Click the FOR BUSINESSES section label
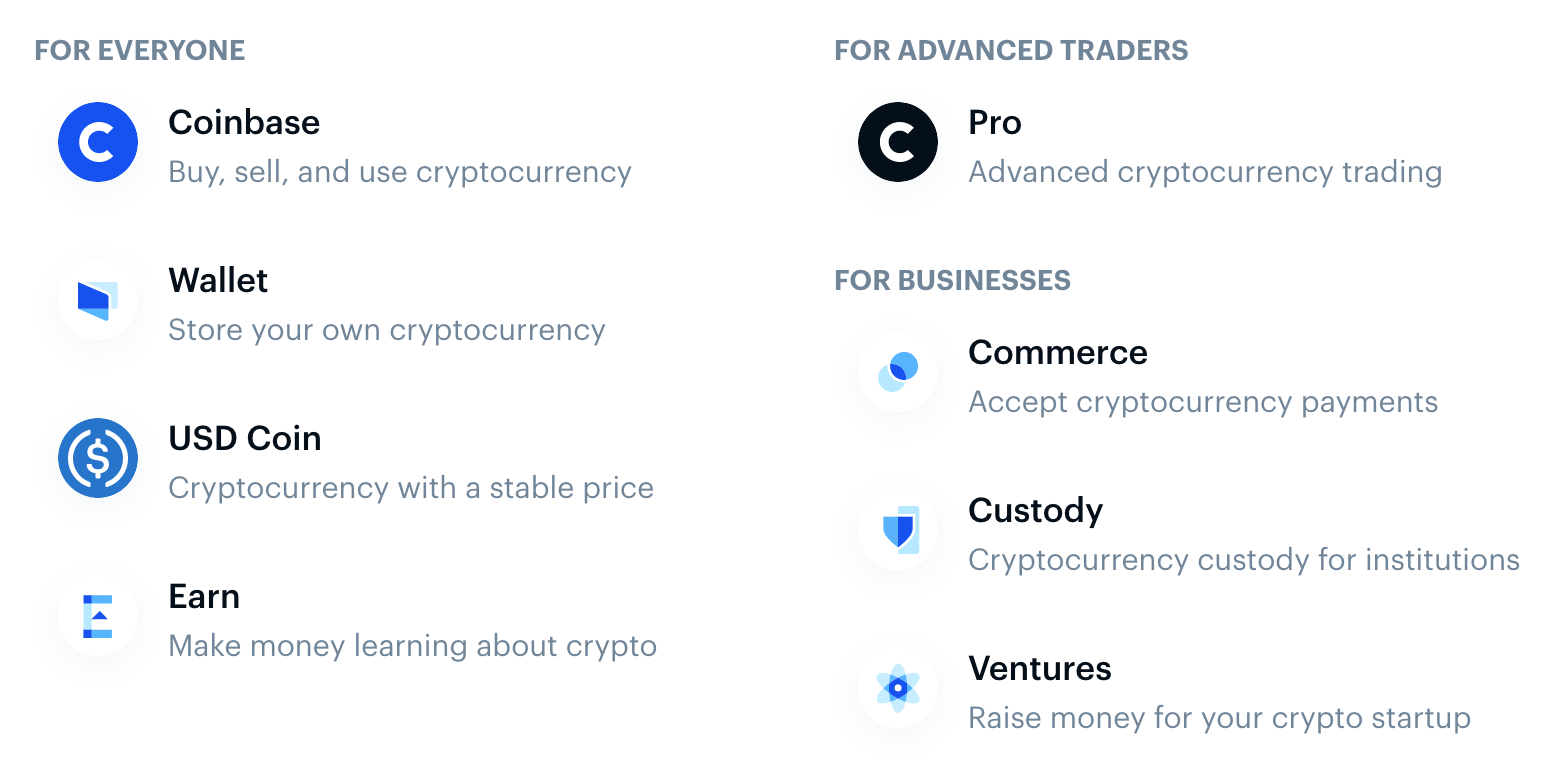Viewport: 1568px width, 764px height. [953, 280]
